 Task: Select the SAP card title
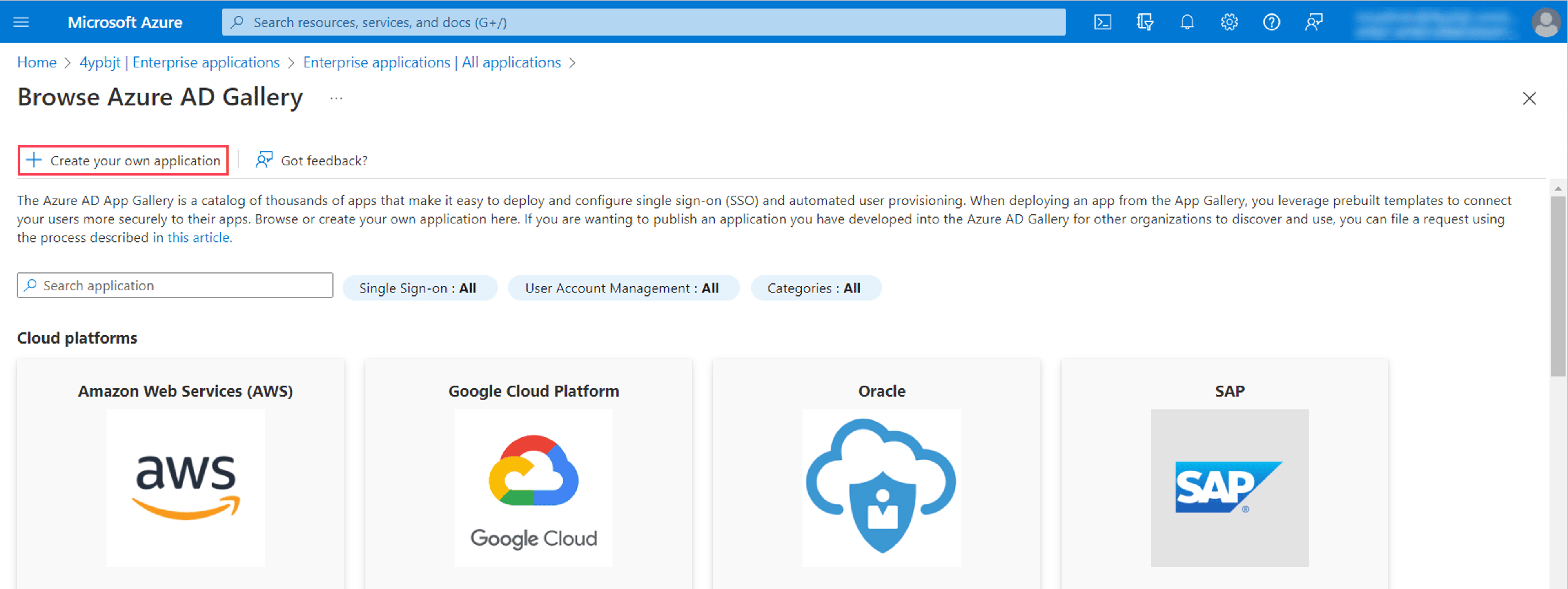pyautogui.click(x=1229, y=391)
